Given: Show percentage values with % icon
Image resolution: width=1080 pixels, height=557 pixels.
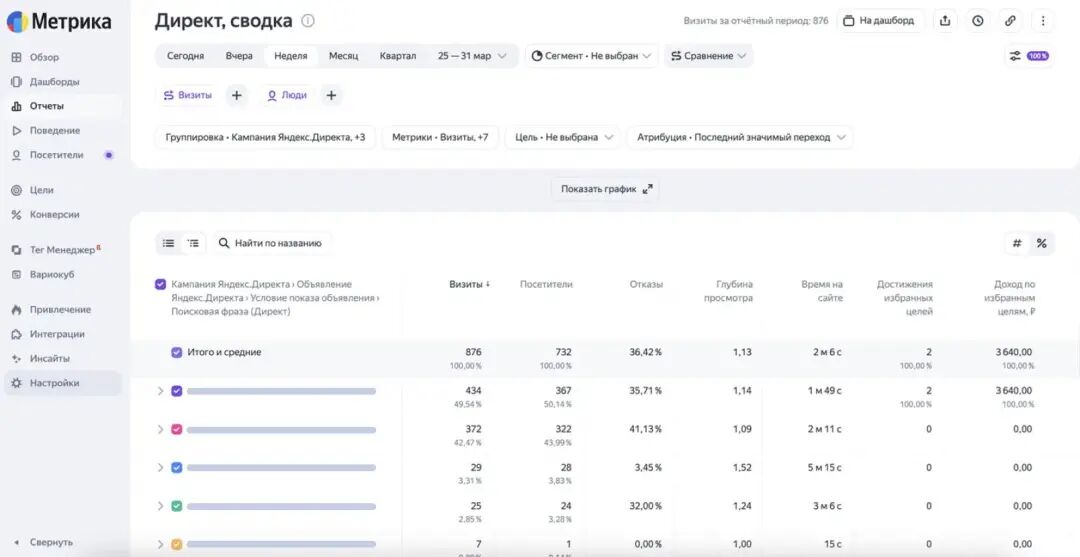Looking at the screenshot, I should coord(1041,243).
